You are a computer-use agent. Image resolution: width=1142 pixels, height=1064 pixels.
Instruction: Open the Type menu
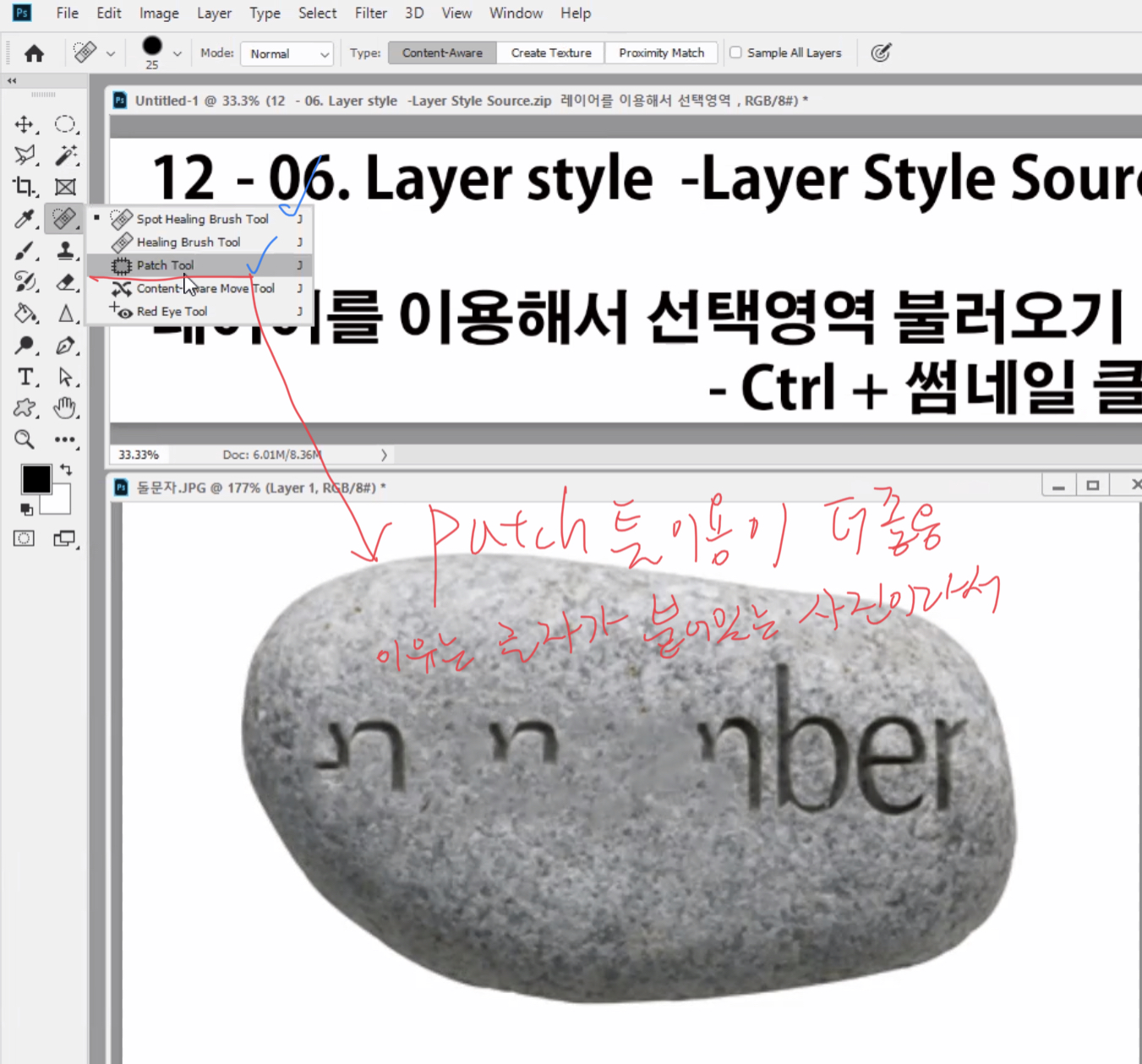[x=265, y=13]
